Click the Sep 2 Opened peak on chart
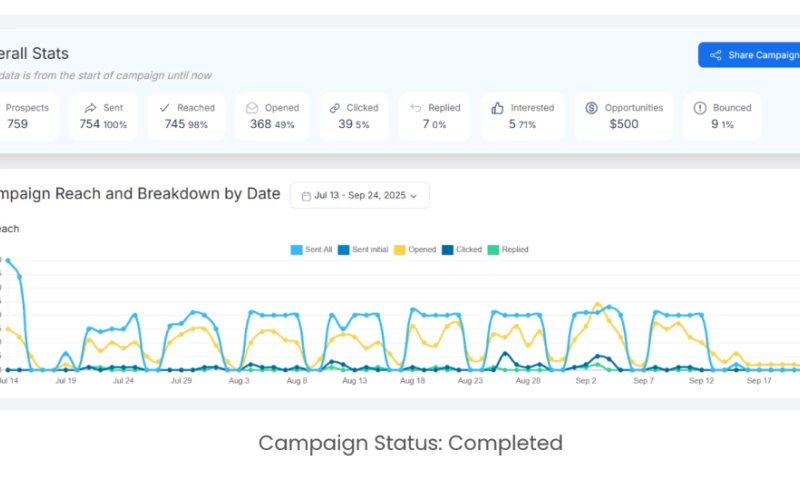 (597, 303)
